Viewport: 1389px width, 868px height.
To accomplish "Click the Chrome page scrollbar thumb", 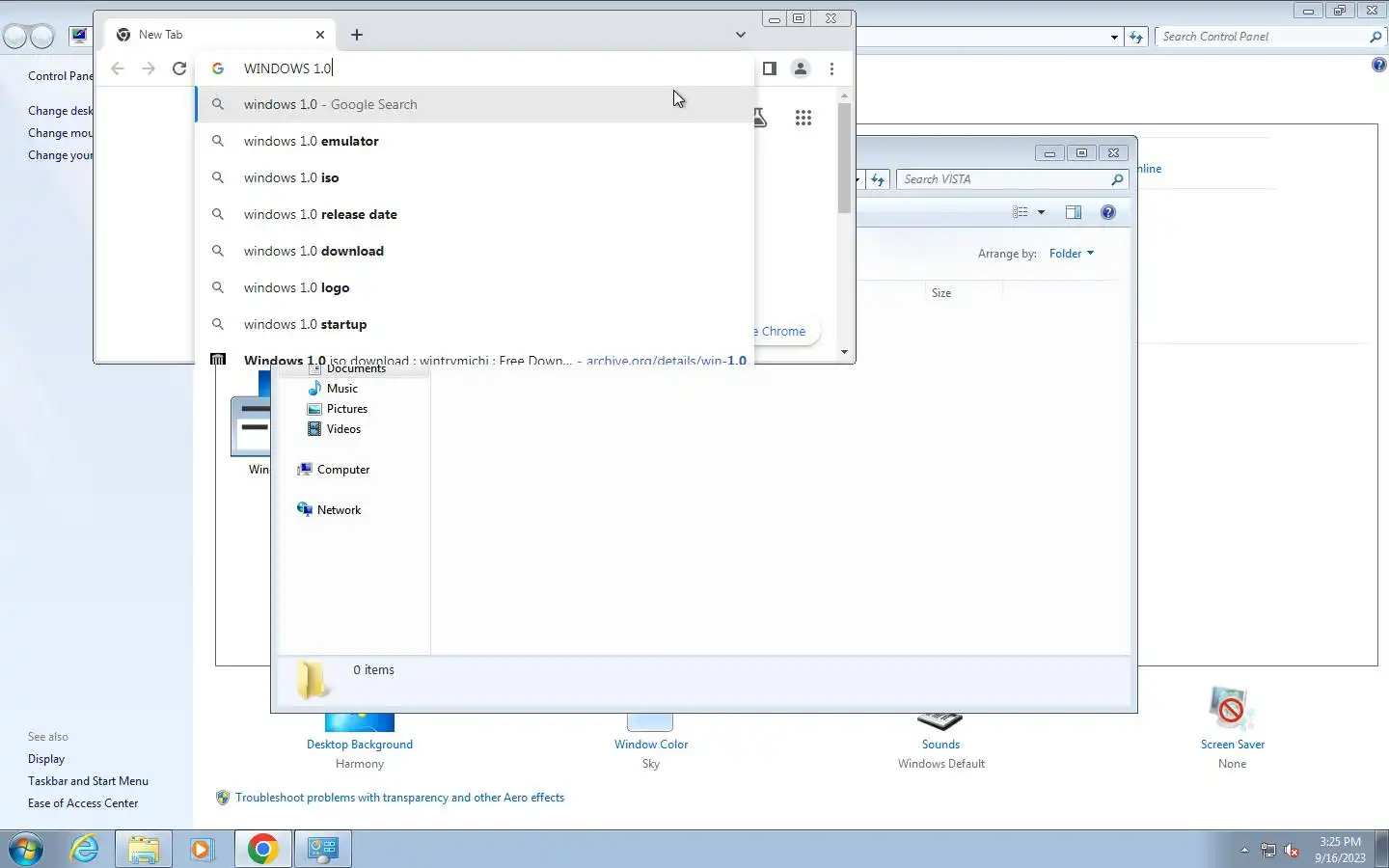I will click(x=844, y=157).
